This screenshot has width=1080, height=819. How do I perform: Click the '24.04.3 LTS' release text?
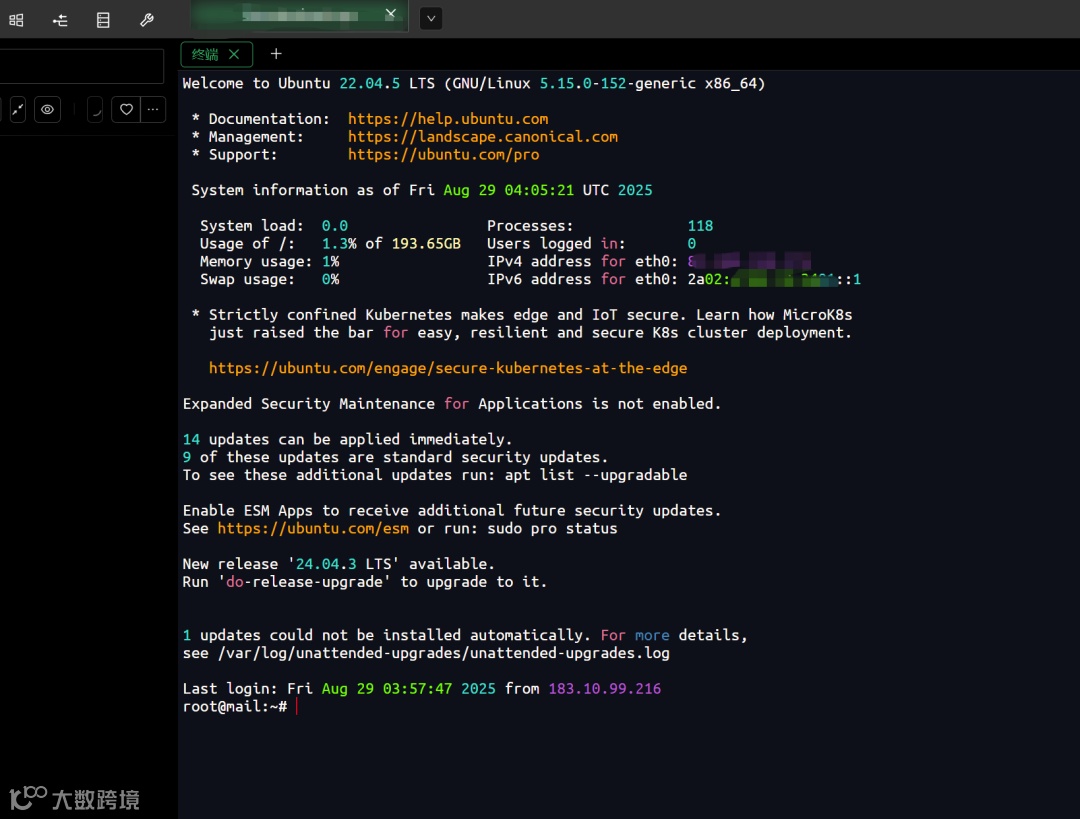343,563
